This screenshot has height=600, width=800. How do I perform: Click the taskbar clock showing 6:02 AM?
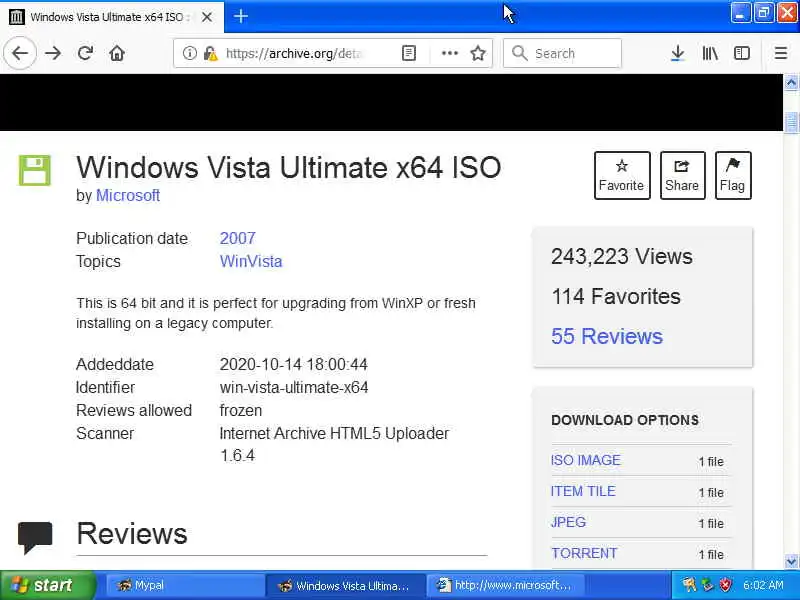763,585
